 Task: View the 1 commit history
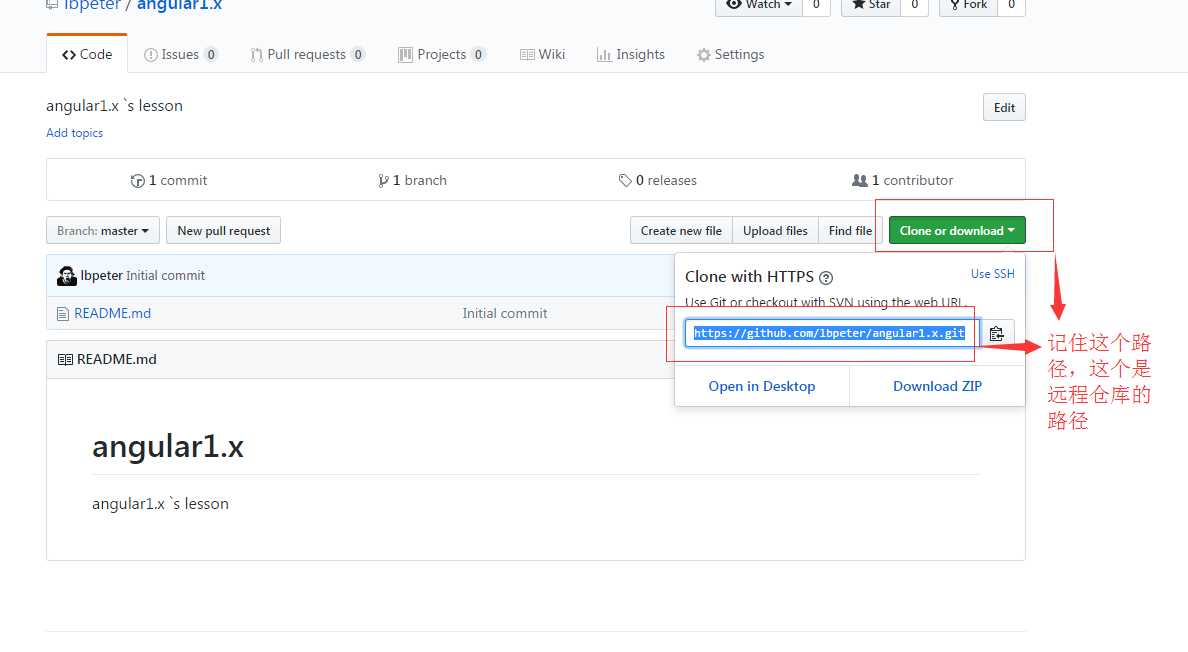[169, 180]
